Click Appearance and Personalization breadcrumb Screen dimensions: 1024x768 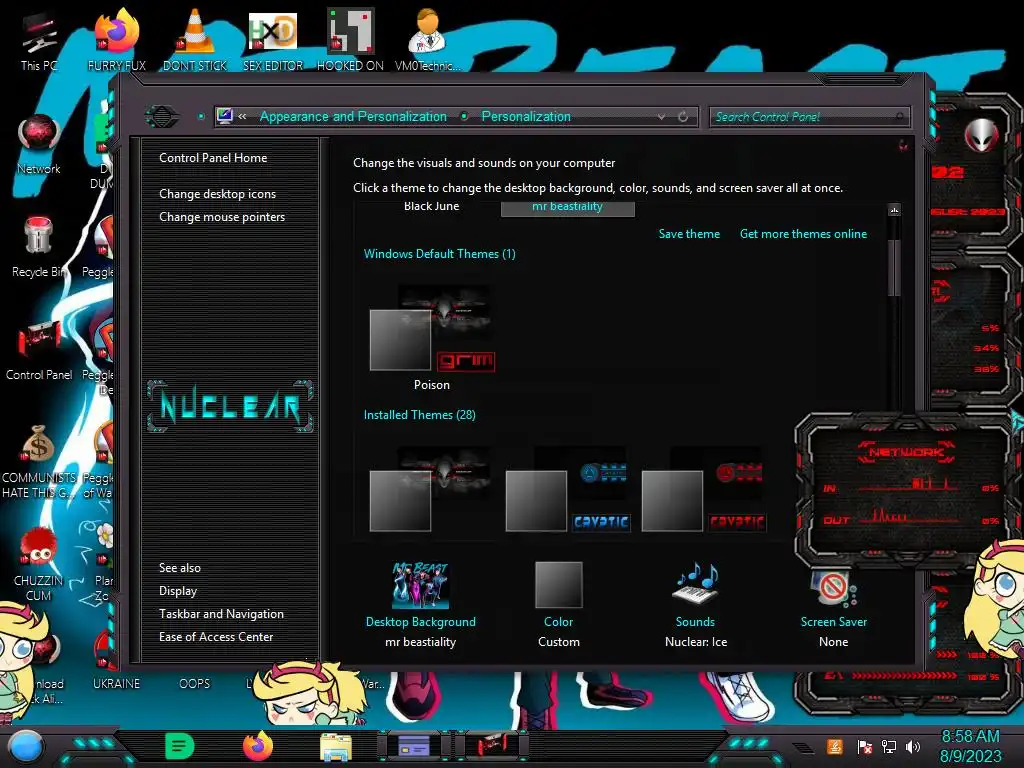353,116
